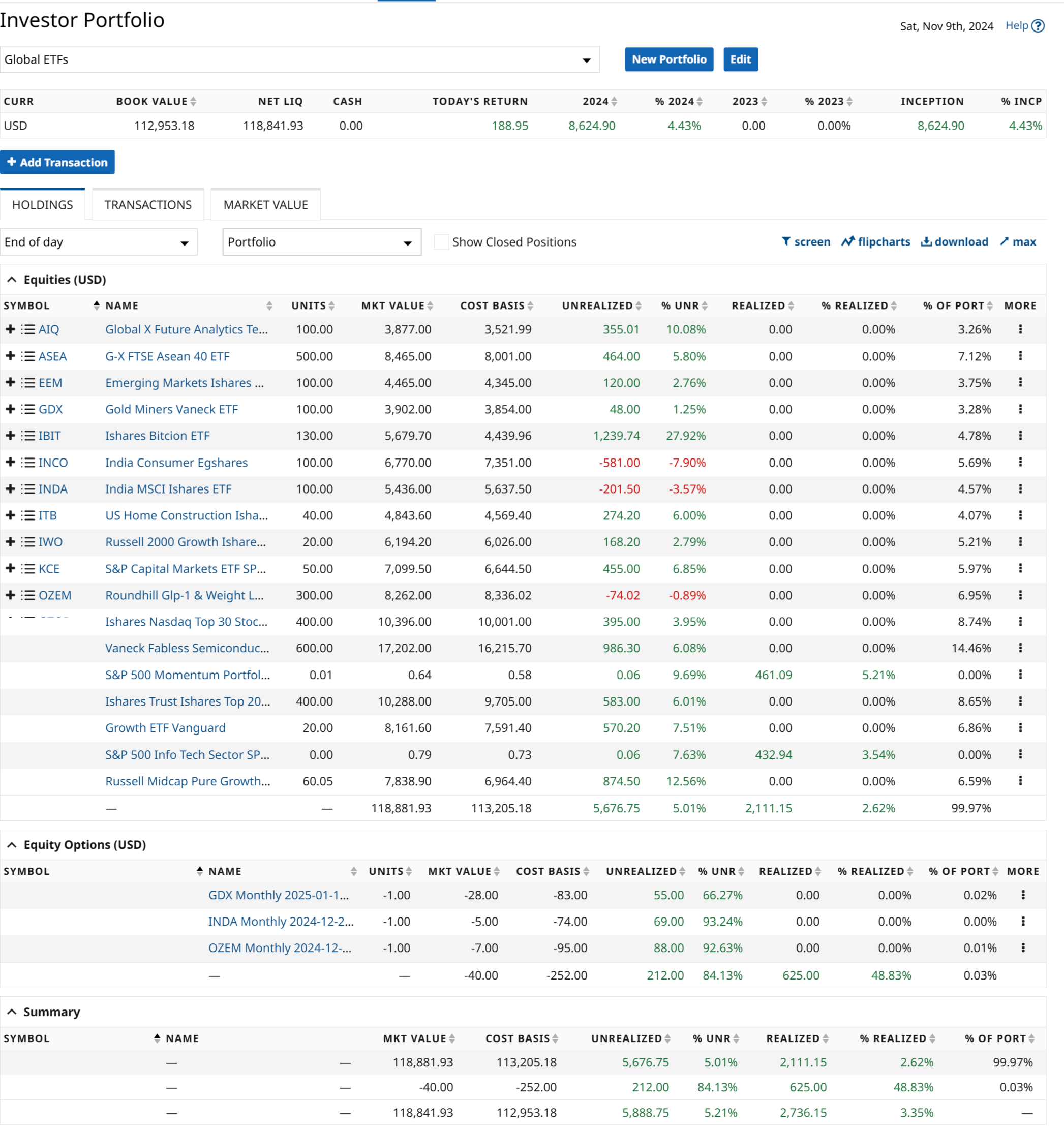Open the list icon next to IBIT
Viewport: 1064px width, 1132px height.
pyautogui.click(x=28, y=436)
